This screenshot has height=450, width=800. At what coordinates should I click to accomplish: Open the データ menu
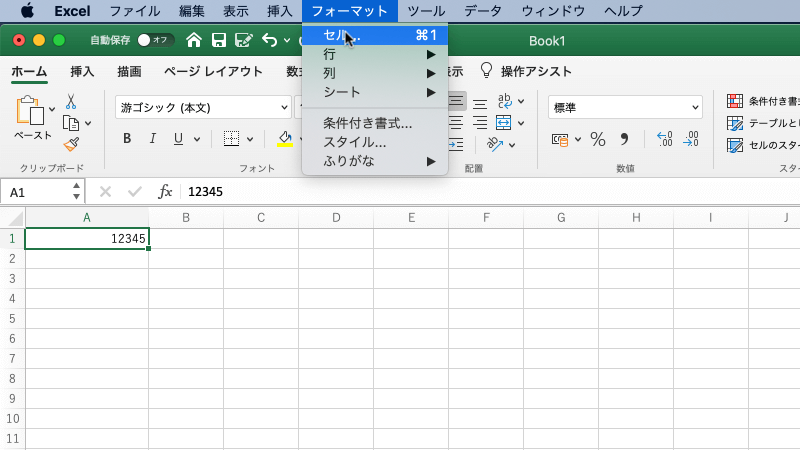(483, 11)
